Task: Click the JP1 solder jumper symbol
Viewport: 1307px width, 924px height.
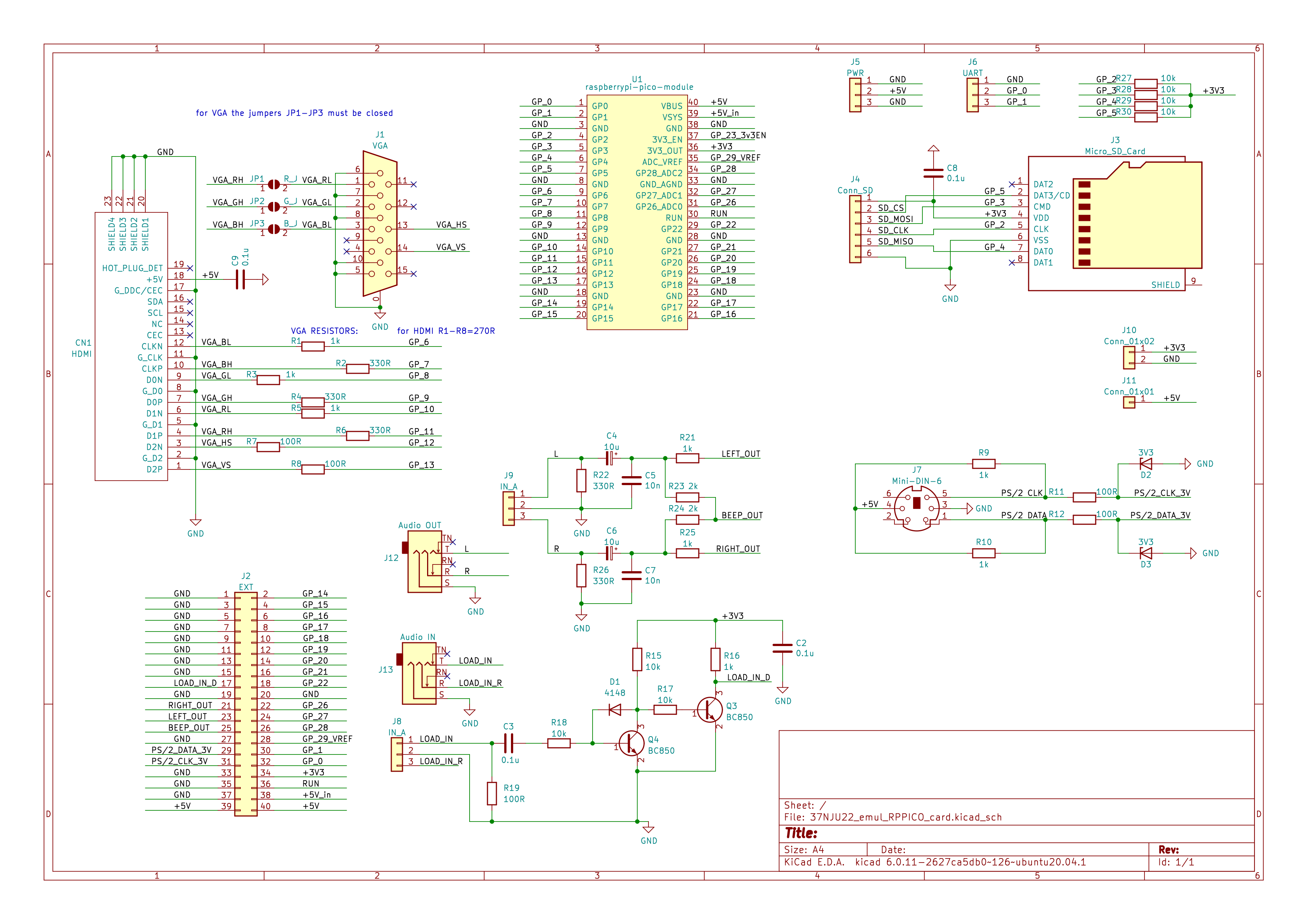Action: point(274,184)
